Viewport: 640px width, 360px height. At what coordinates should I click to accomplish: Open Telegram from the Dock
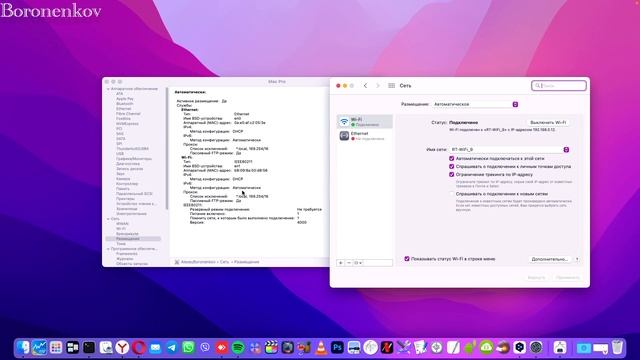click(172, 347)
